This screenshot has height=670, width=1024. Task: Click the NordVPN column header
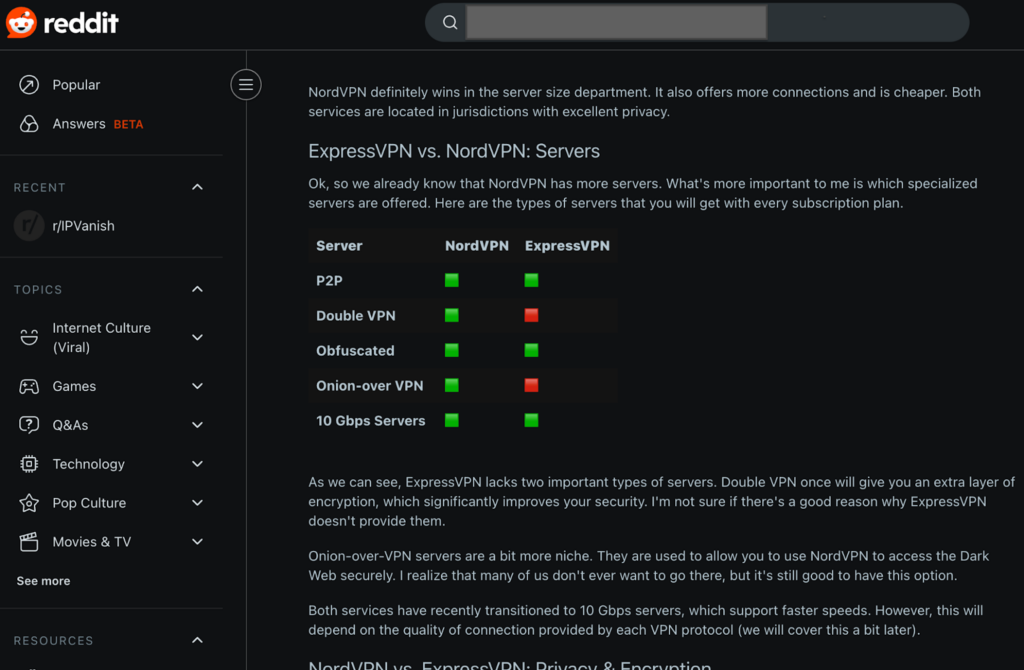point(477,246)
